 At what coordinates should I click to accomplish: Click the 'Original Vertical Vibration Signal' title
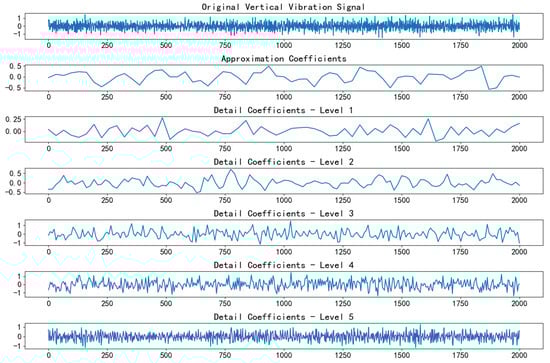click(283, 7)
